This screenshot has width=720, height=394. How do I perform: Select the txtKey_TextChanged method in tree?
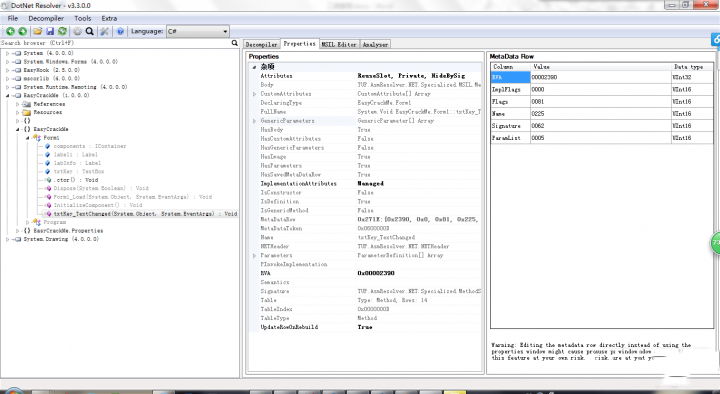point(145,214)
